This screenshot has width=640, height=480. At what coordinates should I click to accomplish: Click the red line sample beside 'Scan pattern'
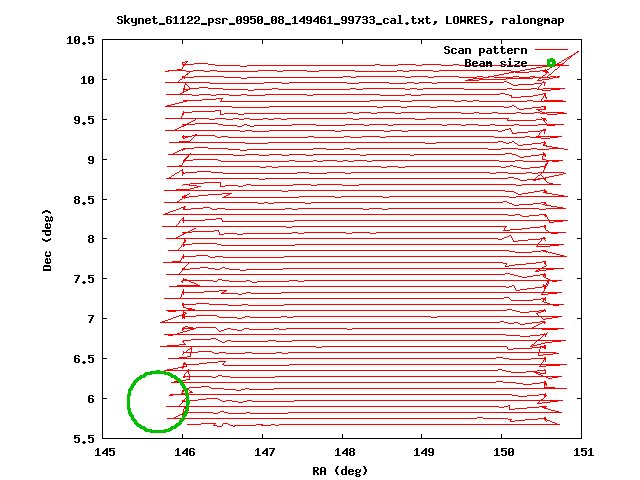(x=551, y=49)
